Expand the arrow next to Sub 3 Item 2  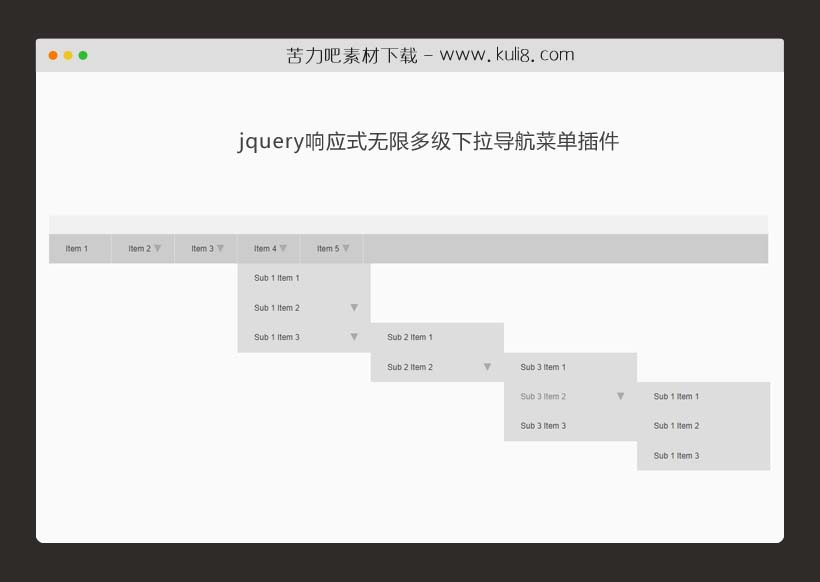622,396
